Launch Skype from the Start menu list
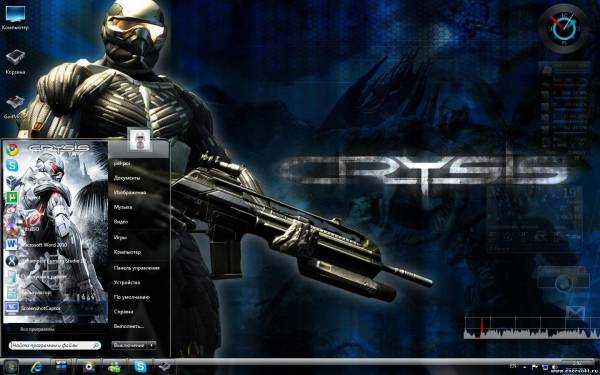 click(x=12, y=165)
